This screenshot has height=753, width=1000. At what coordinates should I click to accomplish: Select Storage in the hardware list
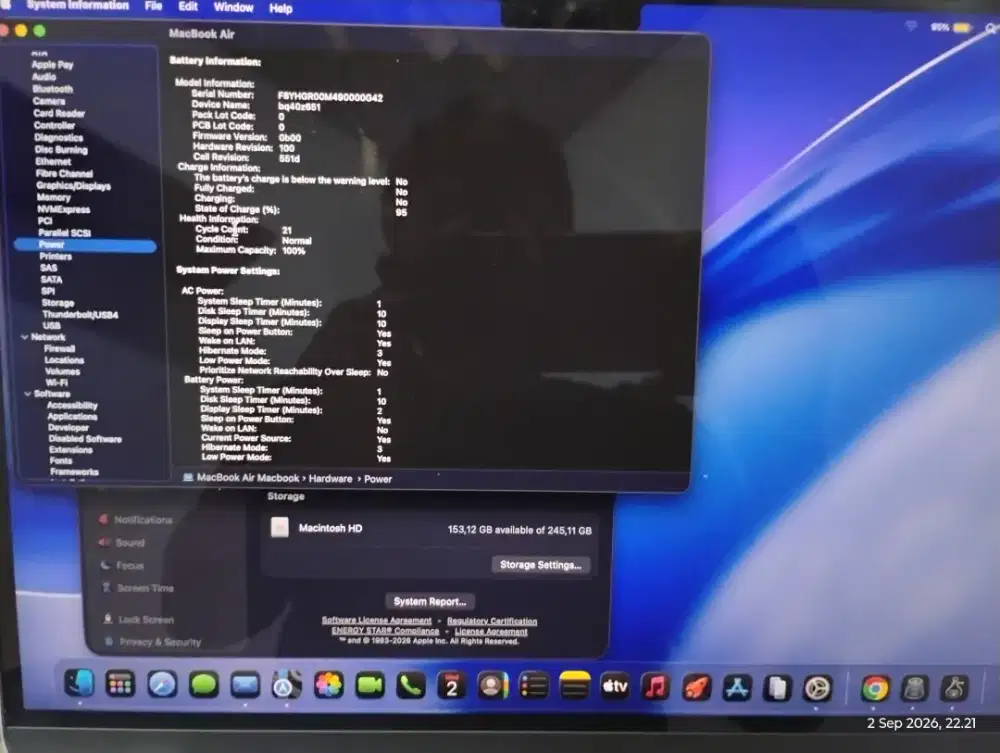58,303
